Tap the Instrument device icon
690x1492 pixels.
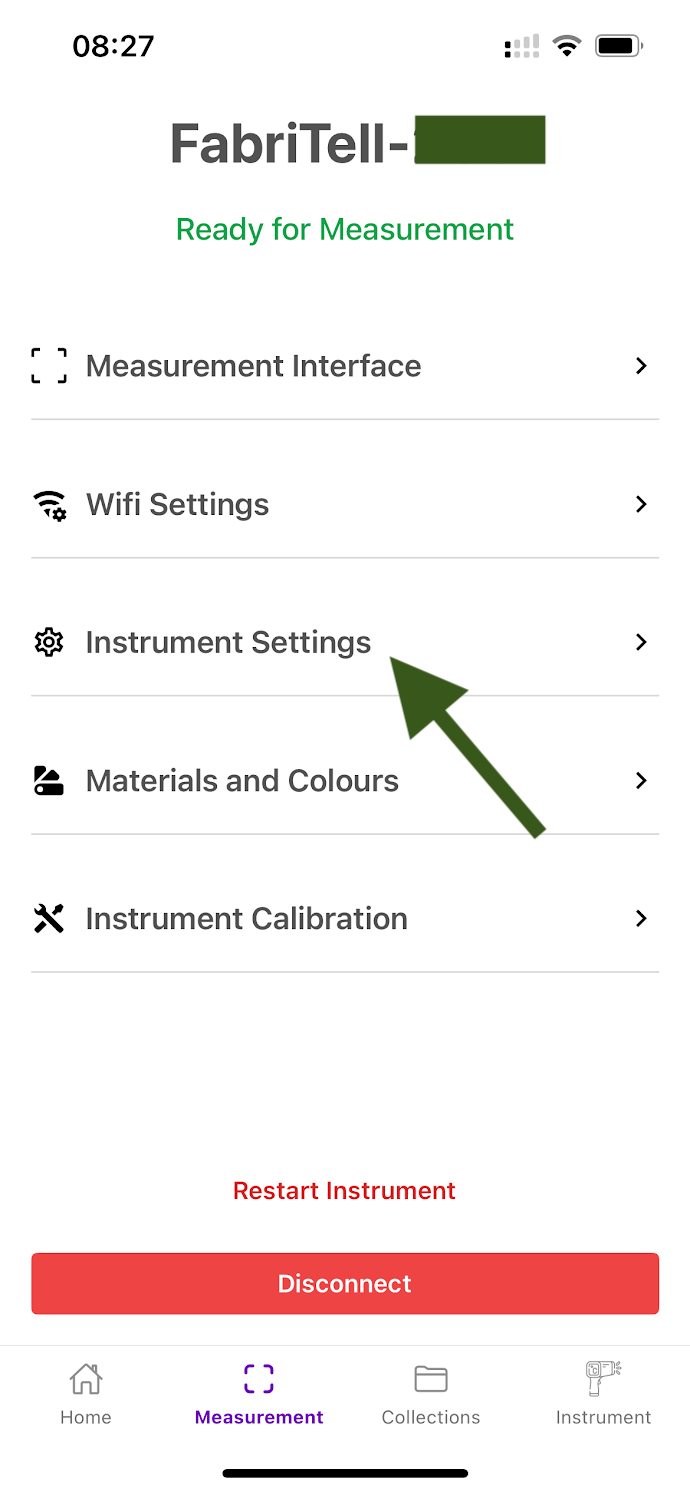(603, 1379)
